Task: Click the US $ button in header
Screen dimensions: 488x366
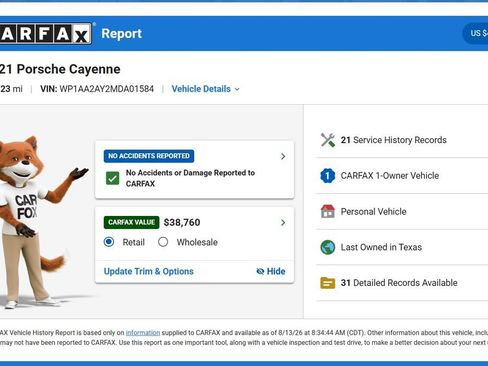Action: tap(475, 33)
